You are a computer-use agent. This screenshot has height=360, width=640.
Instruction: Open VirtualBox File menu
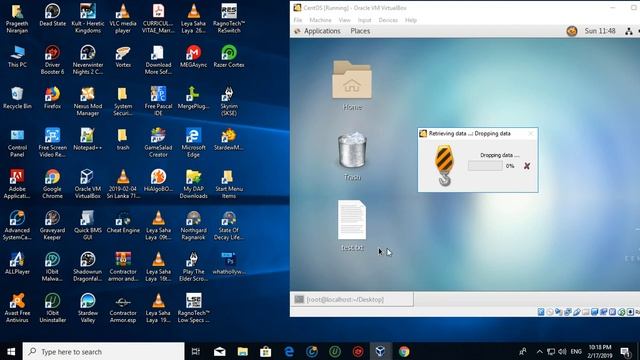298,20
